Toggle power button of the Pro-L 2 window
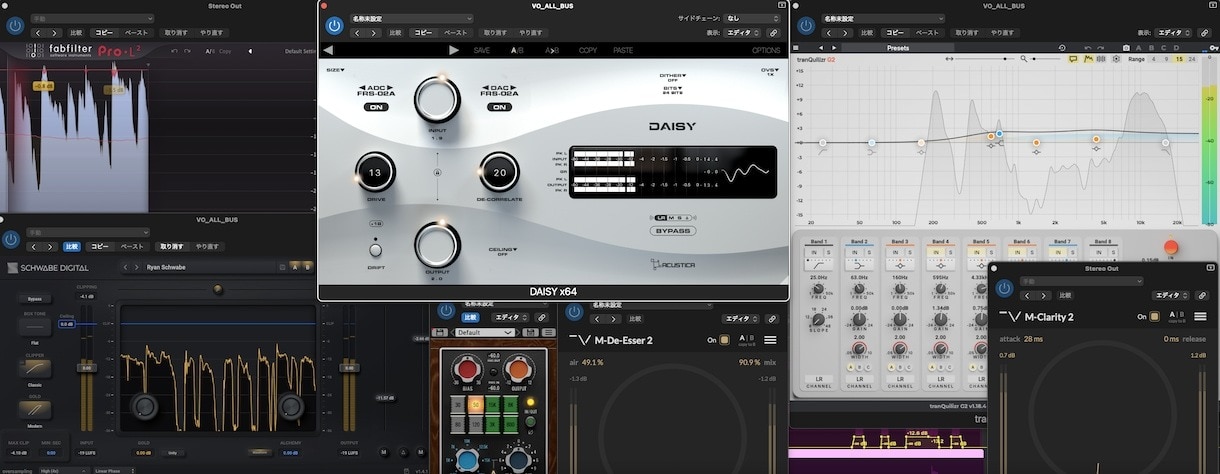Image resolution: width=1220 pixels, height=474 pixels. pyautogui.click(x=14, y=26)
